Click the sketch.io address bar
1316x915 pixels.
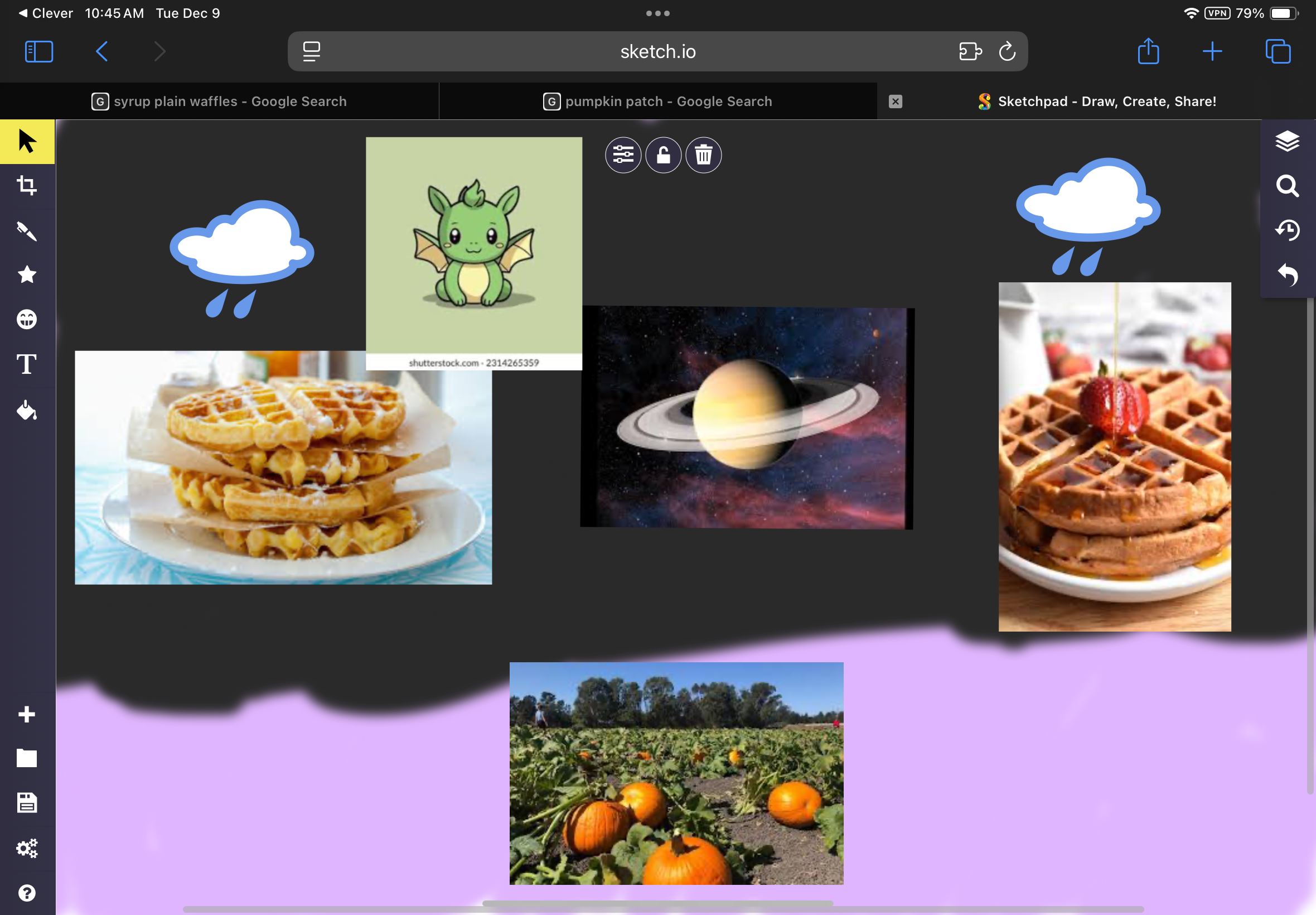pyautogui.click(x=657, y=51)
